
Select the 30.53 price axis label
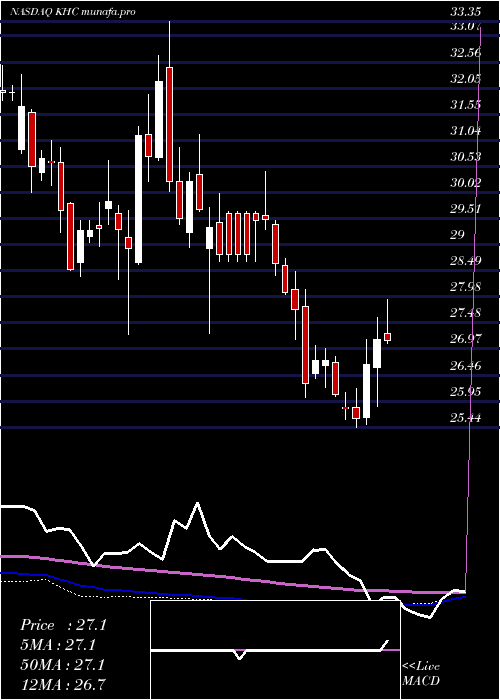[x=465, y=157]
